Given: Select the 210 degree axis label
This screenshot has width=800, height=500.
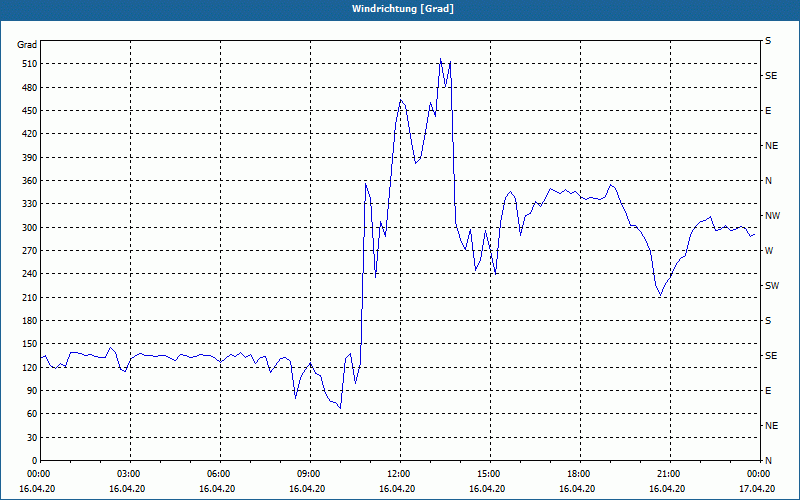Looking at the screenshot, I should [x=30, y=297].
